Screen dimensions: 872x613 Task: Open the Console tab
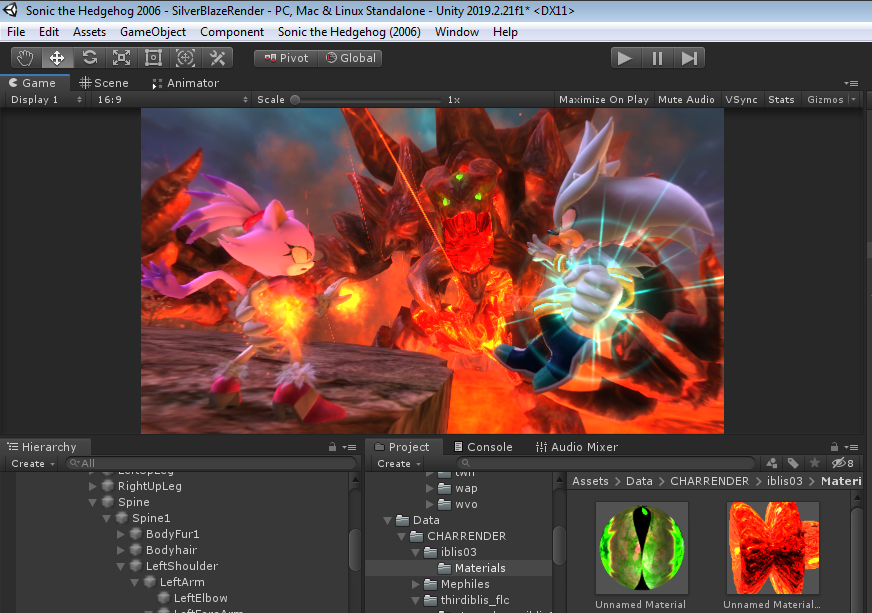[483, 447]
